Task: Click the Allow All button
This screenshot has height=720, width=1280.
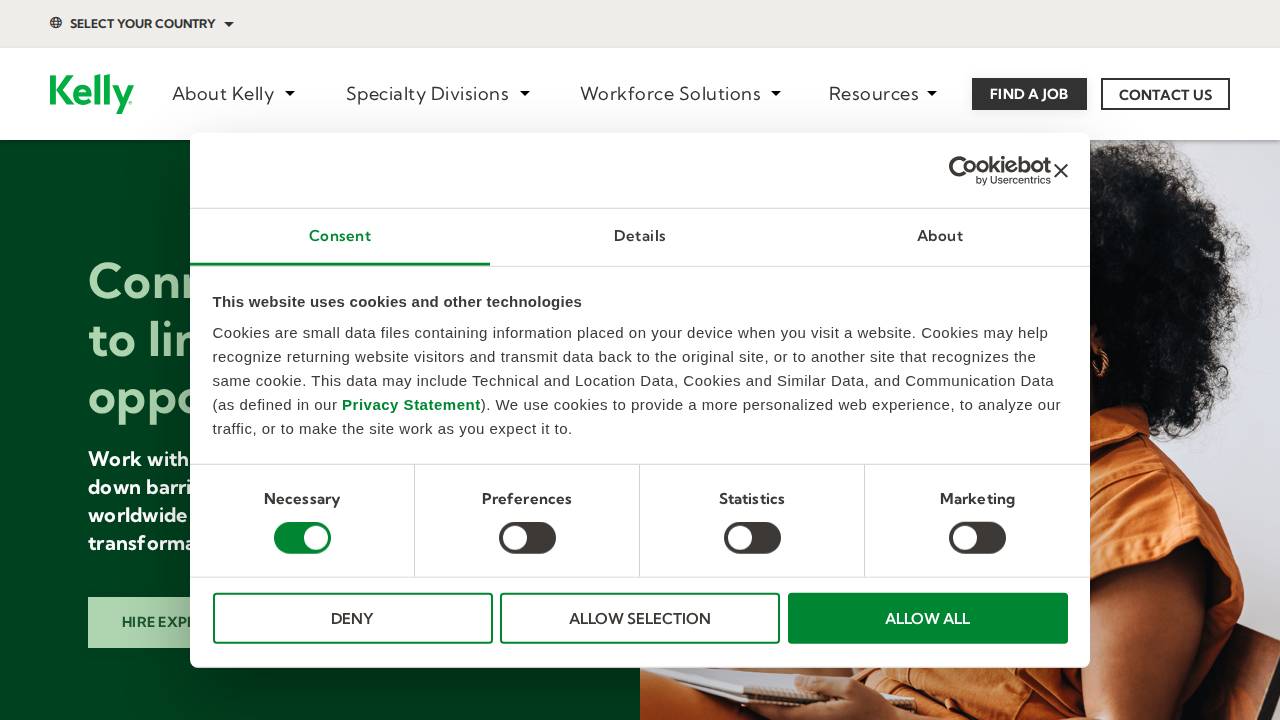Action: [927, 618]
